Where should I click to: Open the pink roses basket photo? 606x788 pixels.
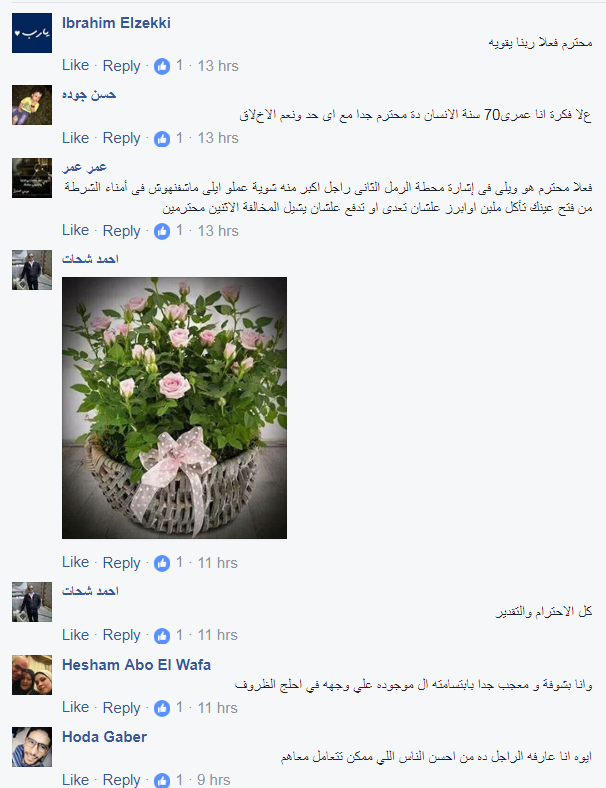pyautogui.click(x=174, y=408)
